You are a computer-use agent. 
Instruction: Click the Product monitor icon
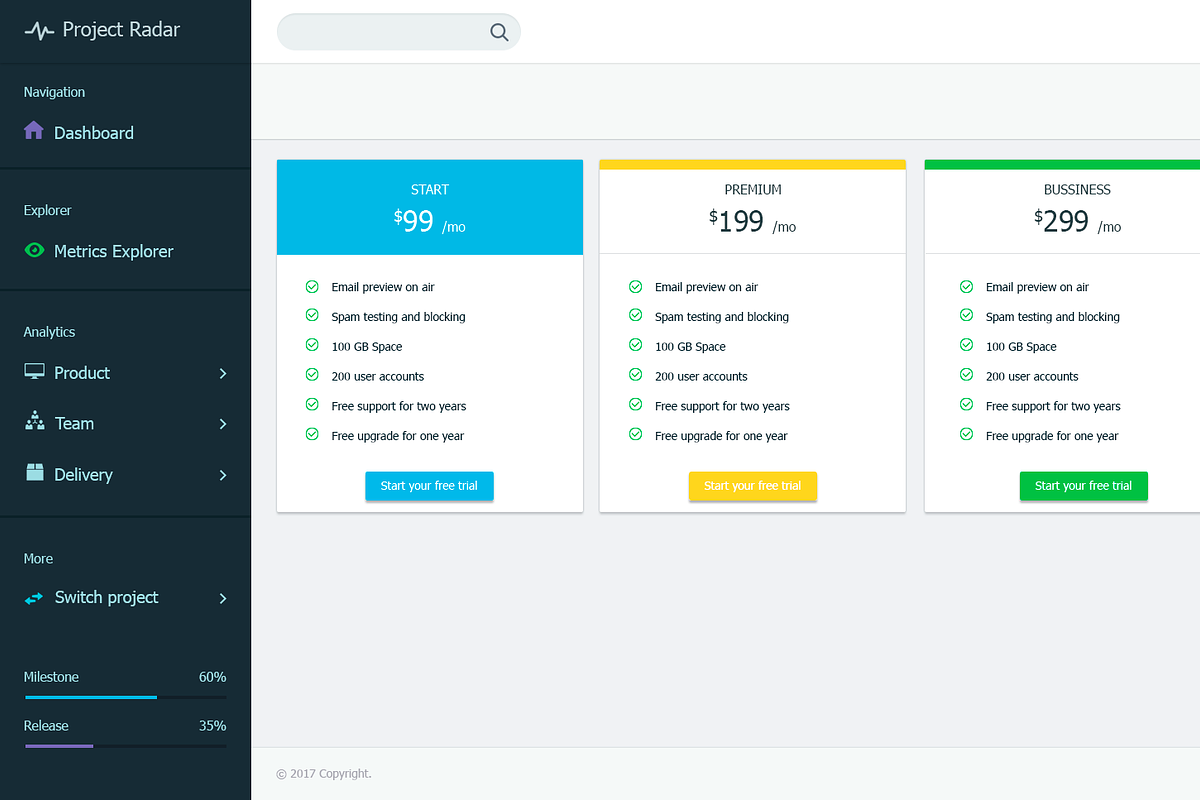(x=33, y=372)
